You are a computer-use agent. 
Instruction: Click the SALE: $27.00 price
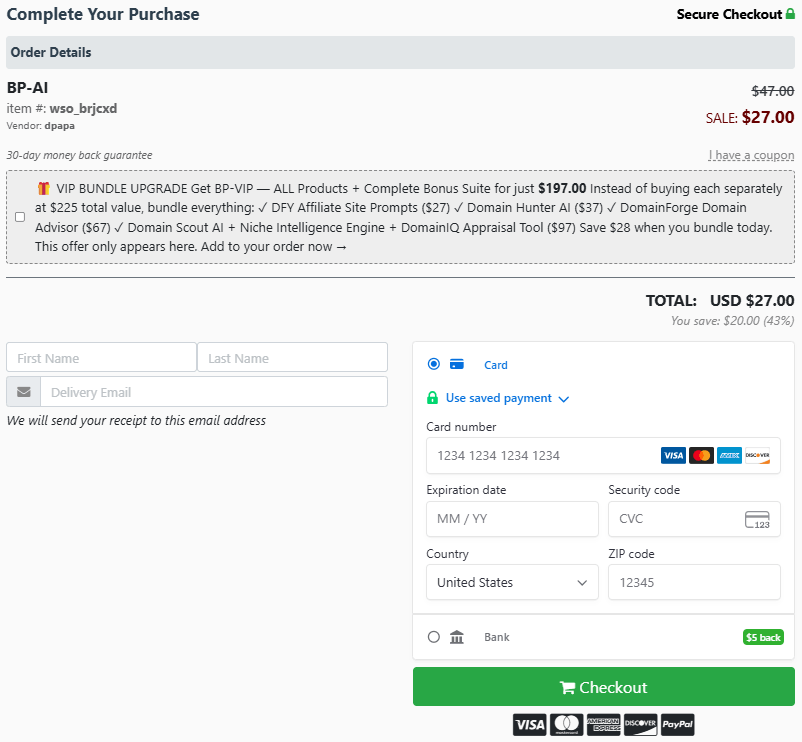coord(750,118)
